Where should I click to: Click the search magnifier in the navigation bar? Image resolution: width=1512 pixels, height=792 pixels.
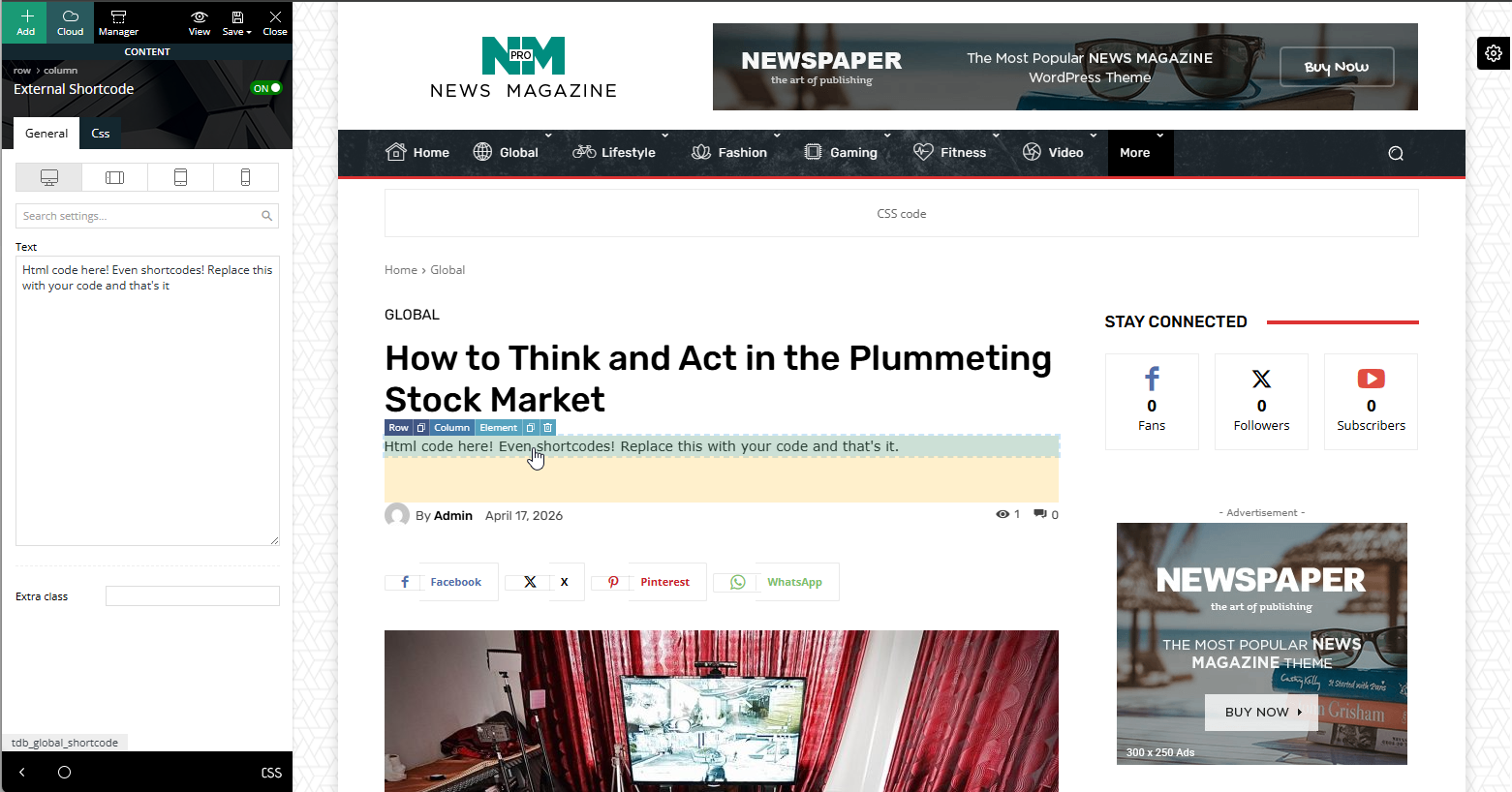pos(1396,153)
